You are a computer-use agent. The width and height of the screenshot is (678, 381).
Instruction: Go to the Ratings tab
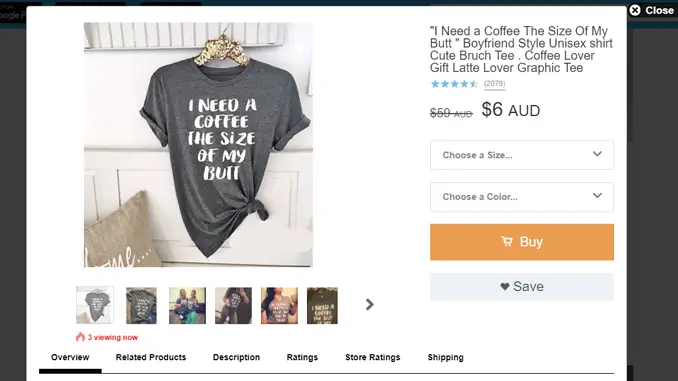tap(302, 357)
